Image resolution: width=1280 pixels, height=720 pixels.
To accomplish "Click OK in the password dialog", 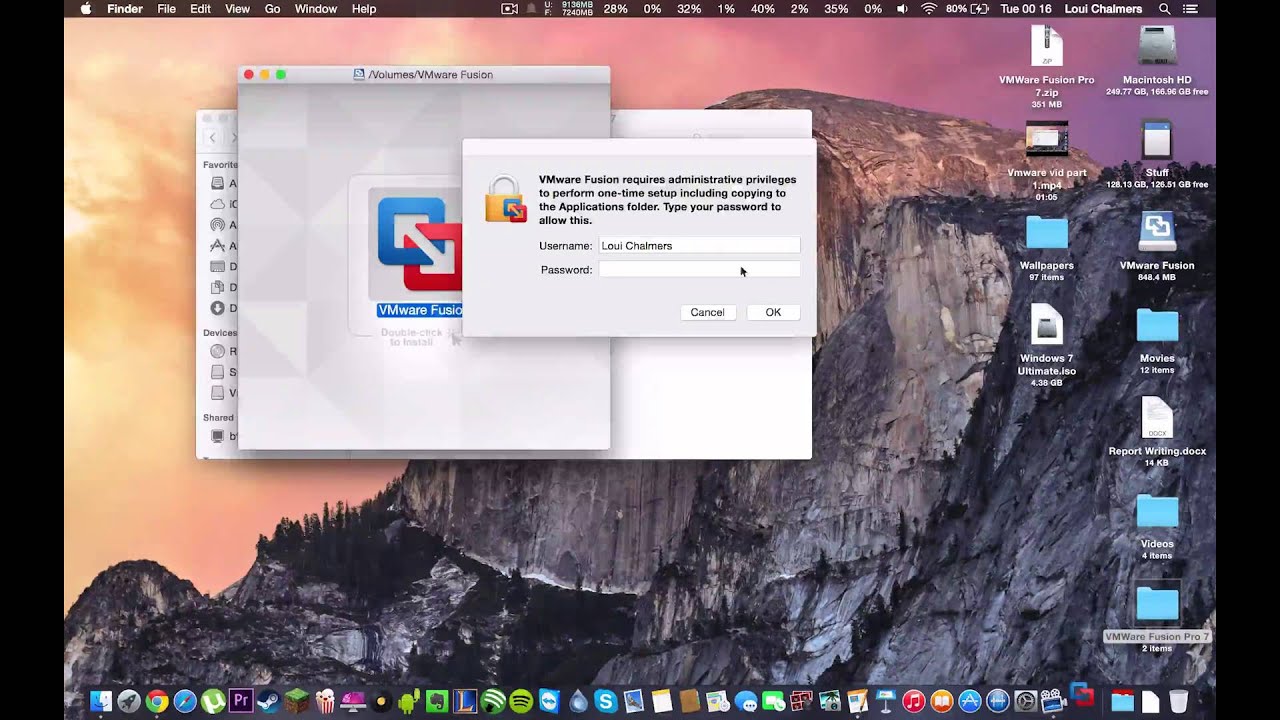I will (x=773, y=313).
